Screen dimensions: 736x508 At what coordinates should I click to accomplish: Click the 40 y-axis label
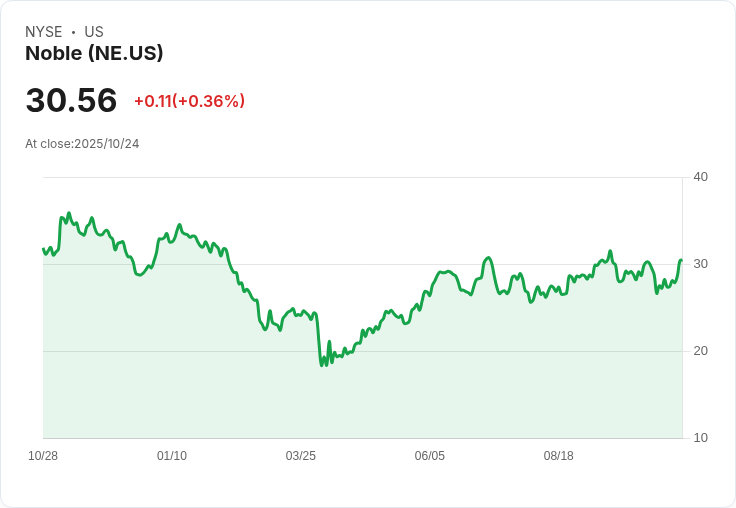[x=701, y=177]
